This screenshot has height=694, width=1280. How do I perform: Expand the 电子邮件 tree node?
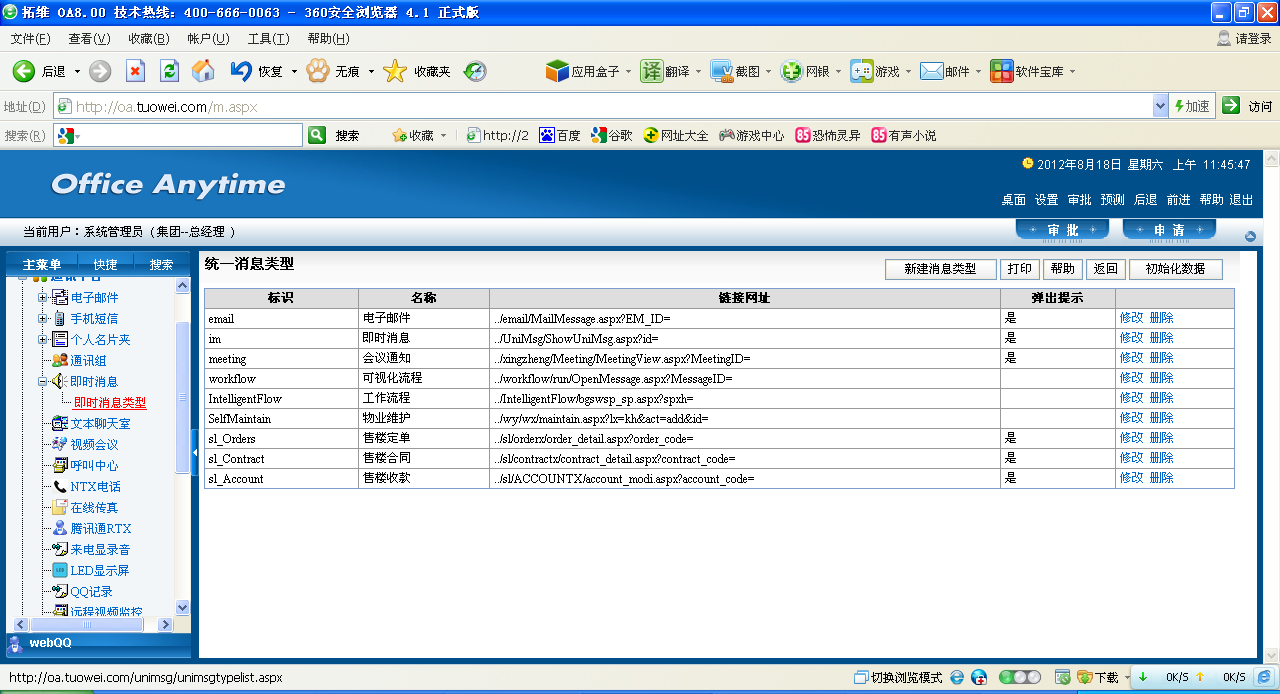[43, 297]
